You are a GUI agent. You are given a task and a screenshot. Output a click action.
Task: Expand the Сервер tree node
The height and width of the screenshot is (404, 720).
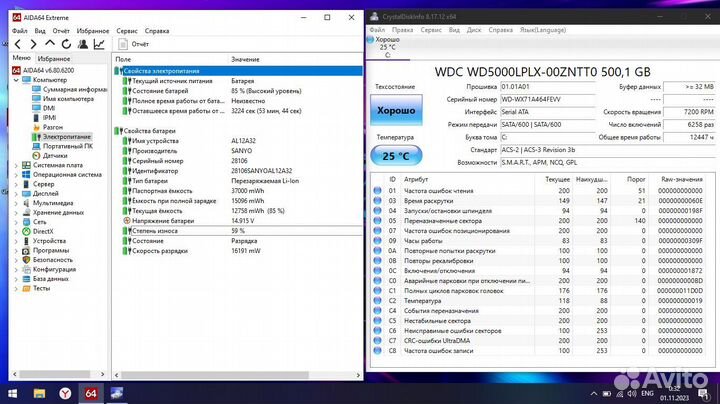tap(16, 184)
